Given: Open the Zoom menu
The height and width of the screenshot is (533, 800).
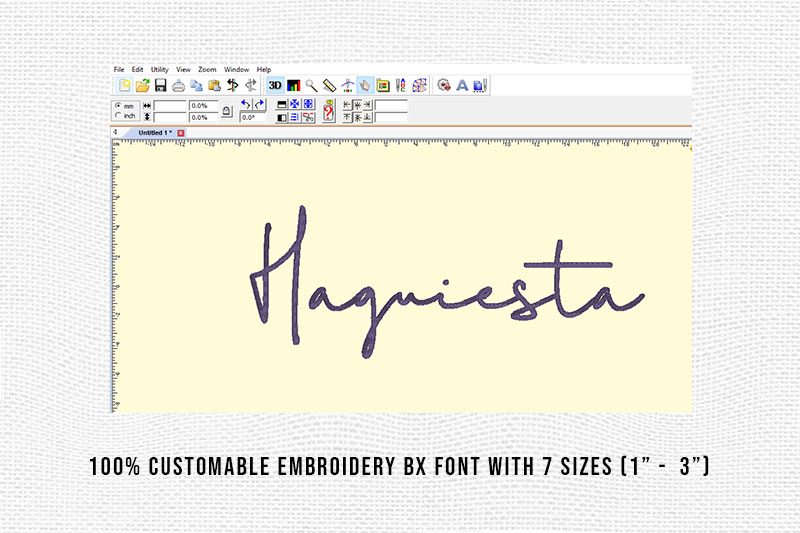Looking at the screenshot, I should click(207, 69).
